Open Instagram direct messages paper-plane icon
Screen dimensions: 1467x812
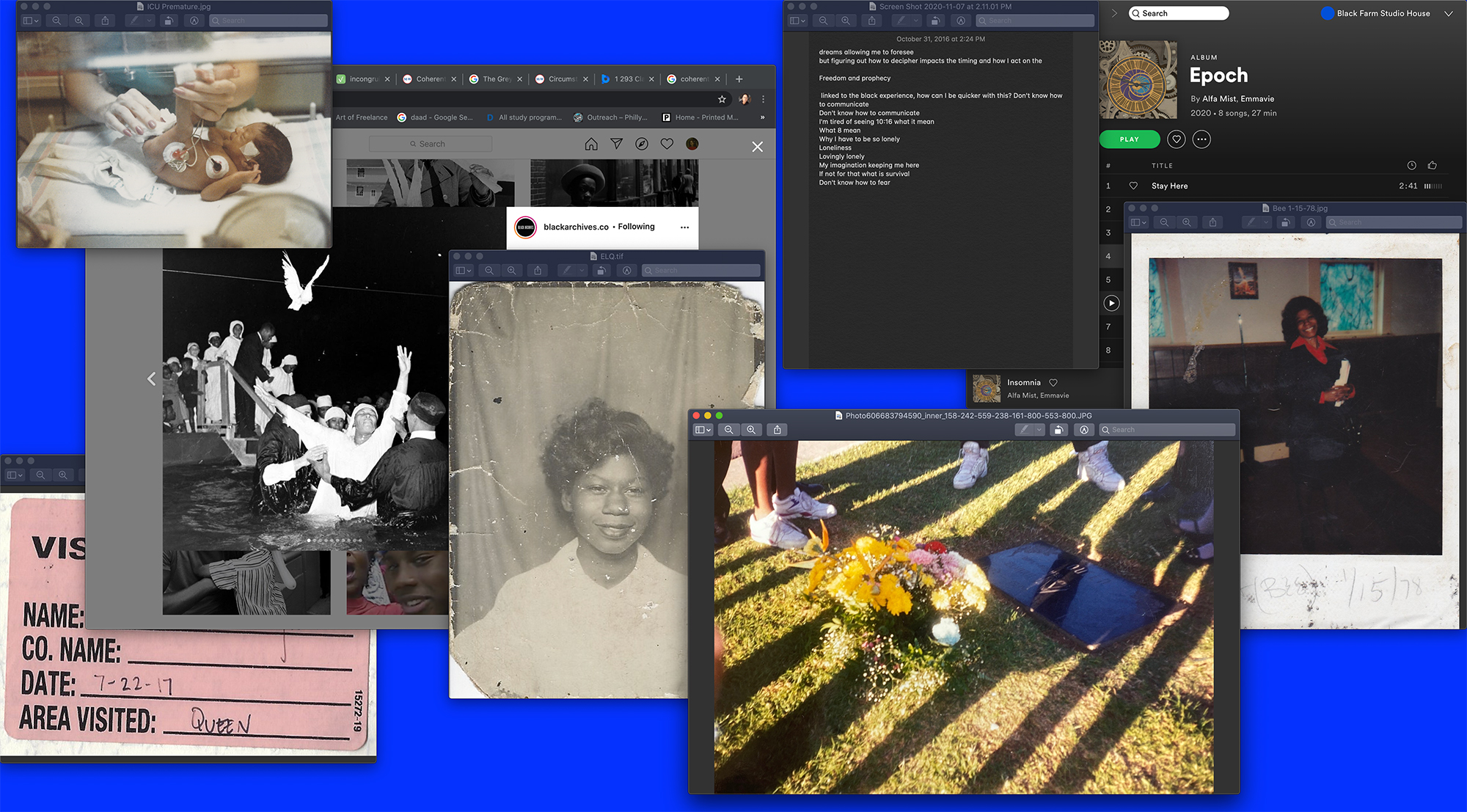(x=617, y=144)
